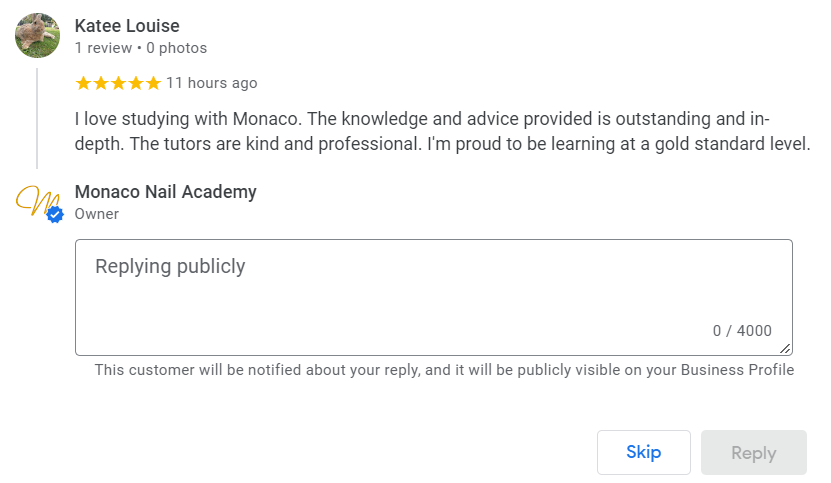
Task: Click the Owner label under business name
Action: tap(97, 214)
